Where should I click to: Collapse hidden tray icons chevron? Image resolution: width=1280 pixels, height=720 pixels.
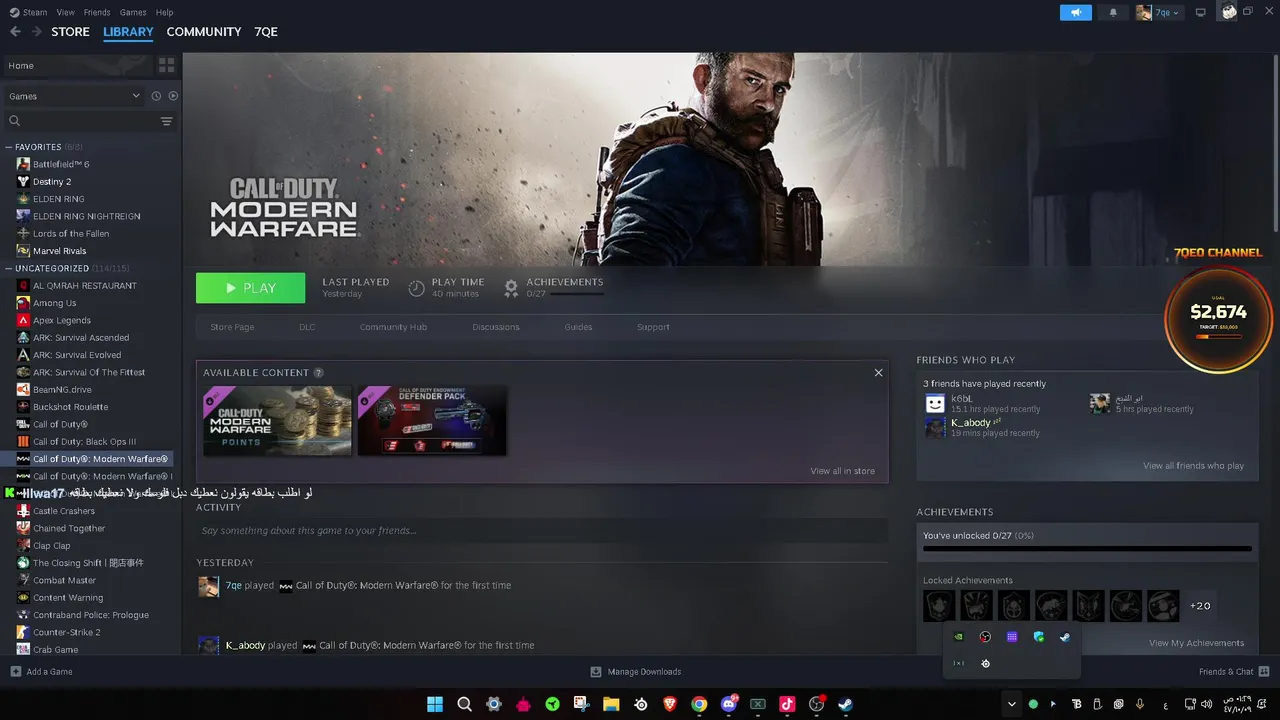pyautogui.click(x=1012, y=704)
